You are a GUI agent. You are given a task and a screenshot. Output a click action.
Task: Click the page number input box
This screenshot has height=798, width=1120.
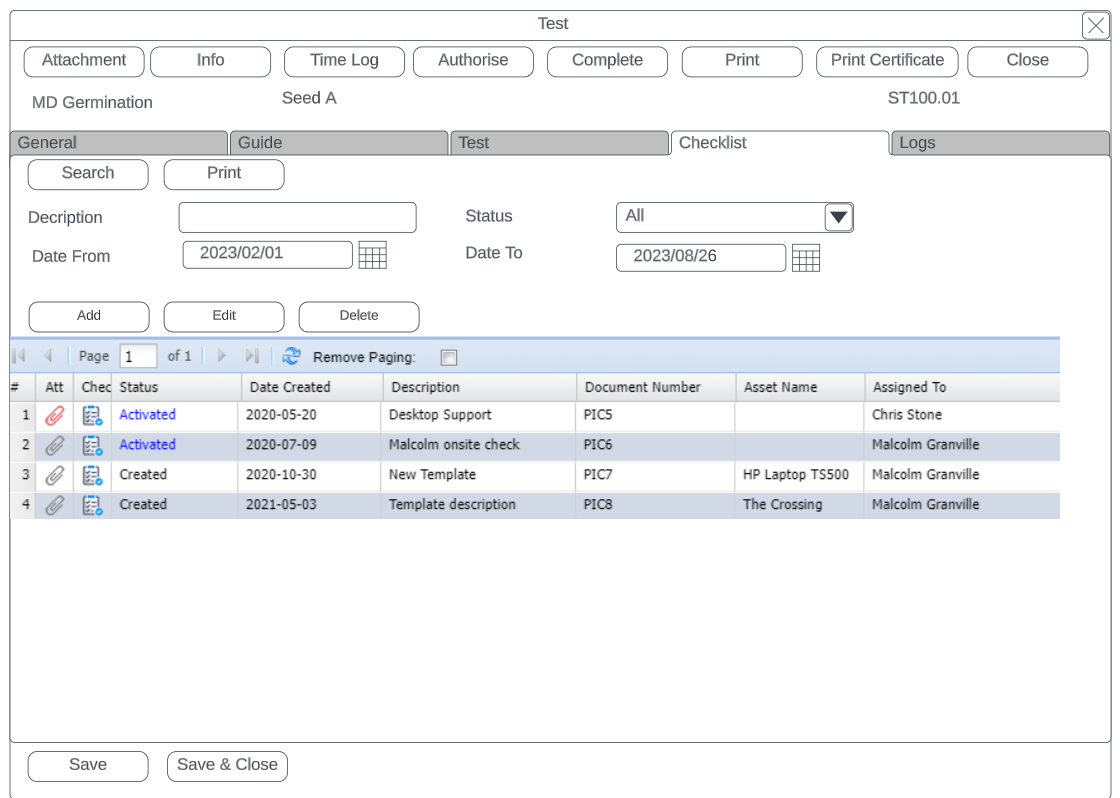(138, 357)
